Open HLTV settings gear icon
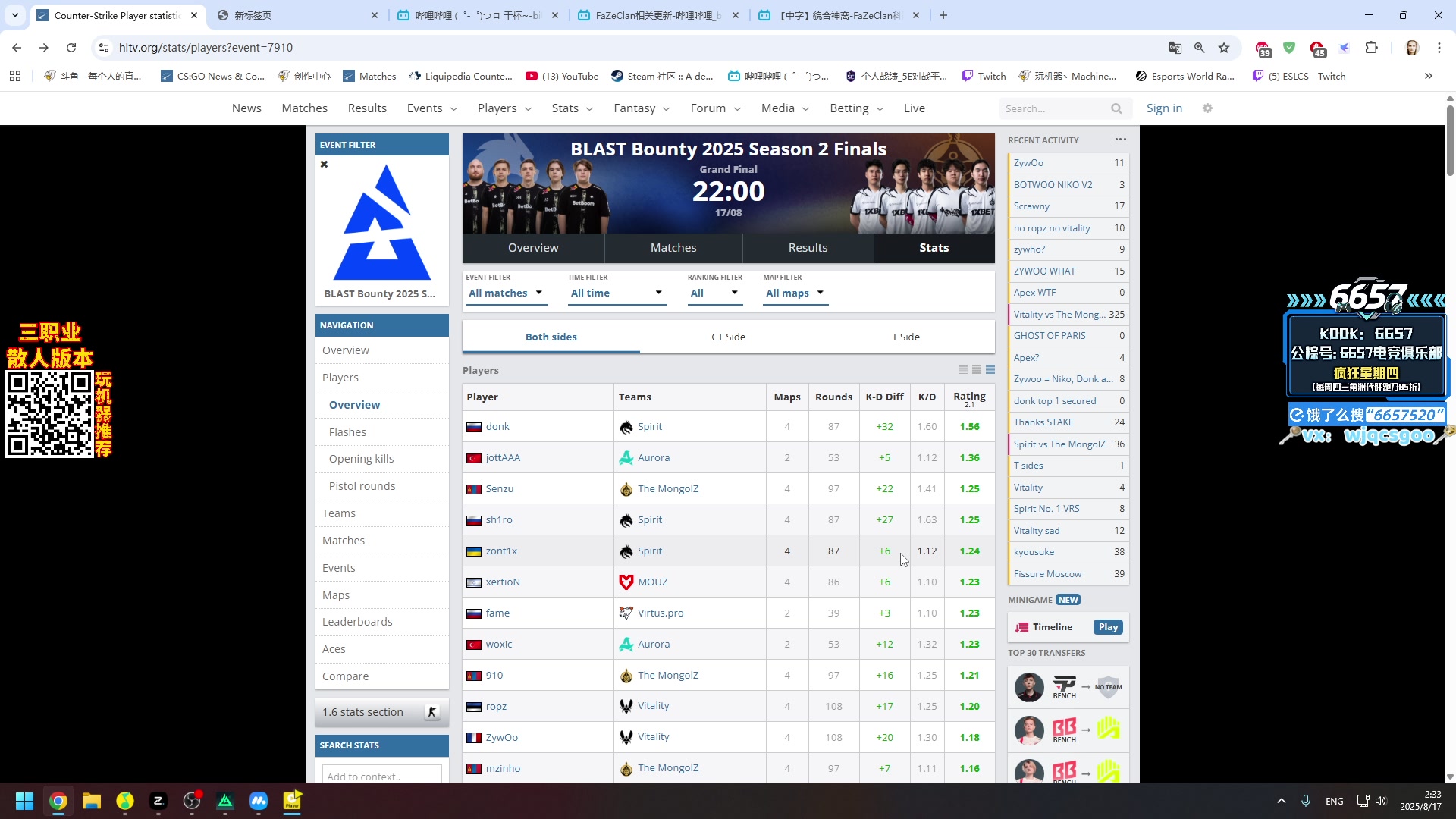This screenshot has width=1456, height=819. (x=1207, y=108)
